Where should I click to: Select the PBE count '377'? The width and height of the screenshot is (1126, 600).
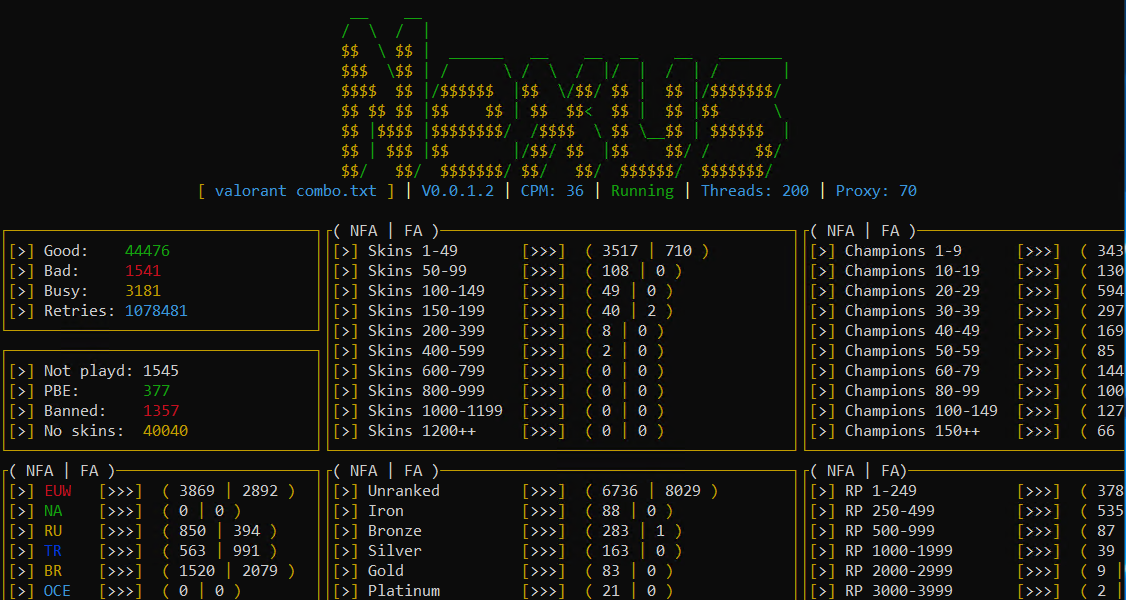click(156, 391)
